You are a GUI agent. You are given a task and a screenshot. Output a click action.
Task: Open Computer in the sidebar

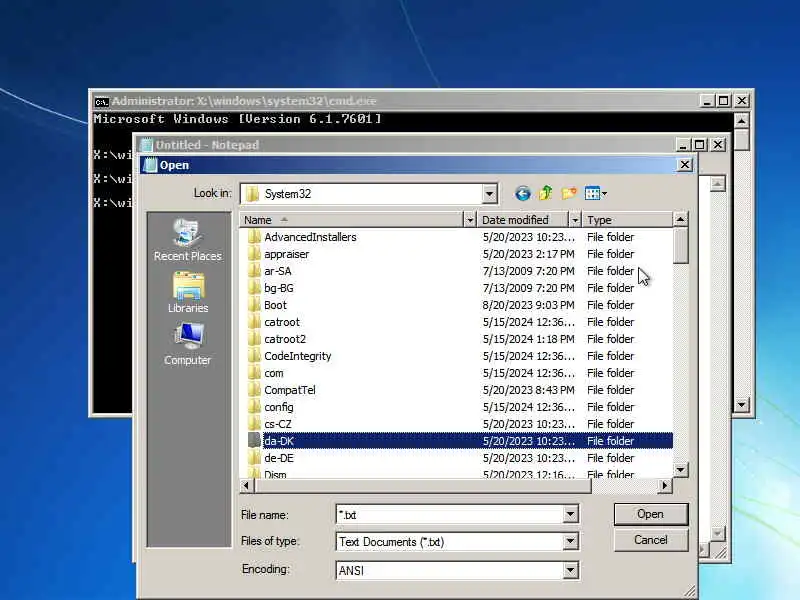(x=188, y=344)
